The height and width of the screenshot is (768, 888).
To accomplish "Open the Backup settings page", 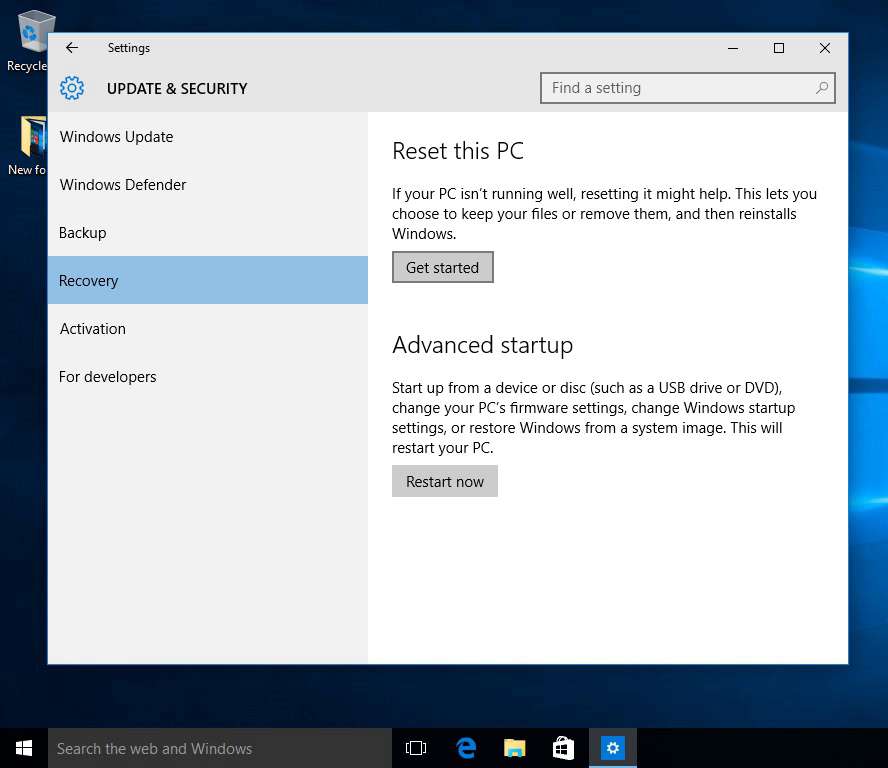I will pos(82,232).
